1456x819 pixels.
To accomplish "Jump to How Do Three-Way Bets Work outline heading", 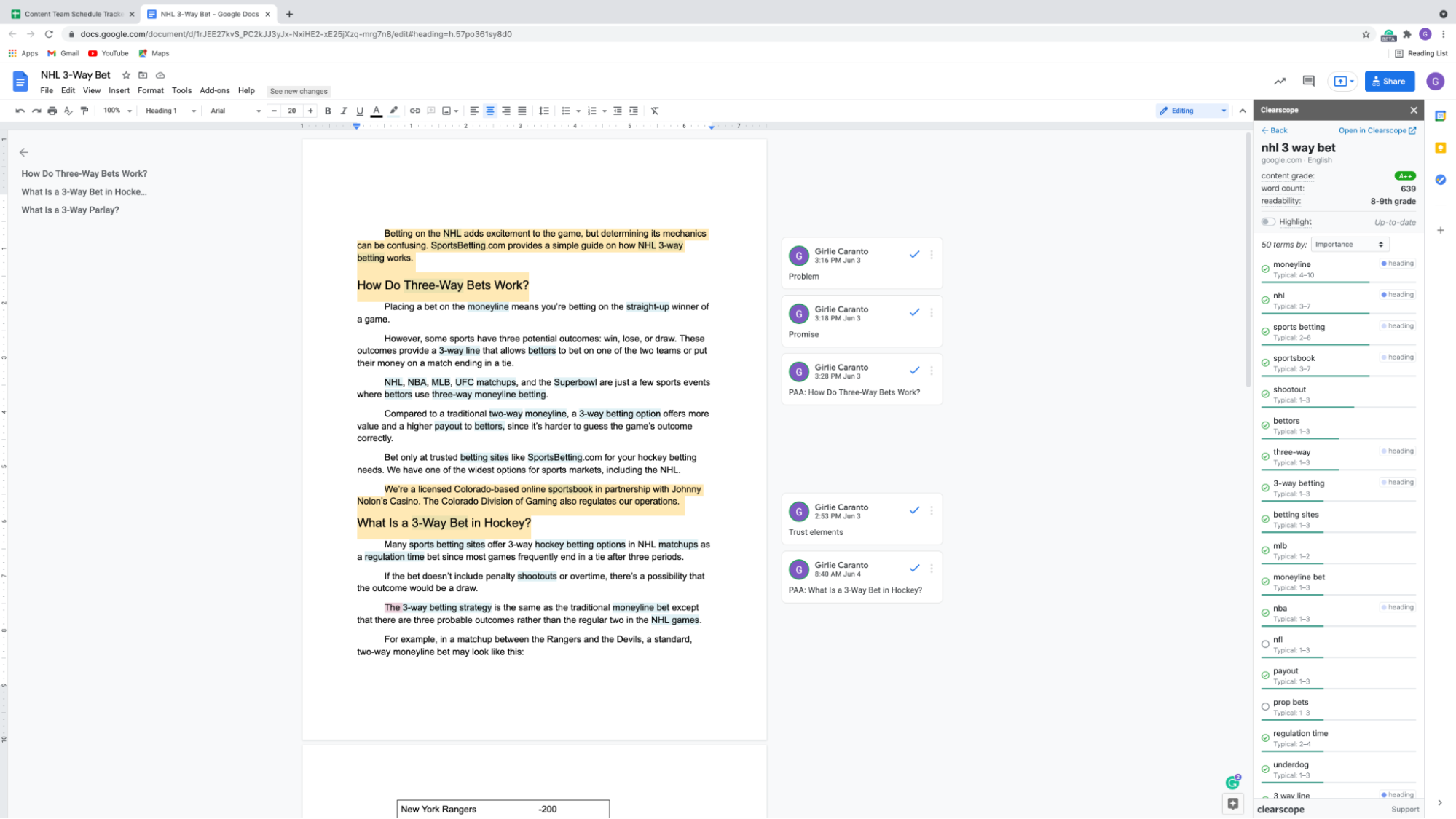I will click(x=84, y=174).
